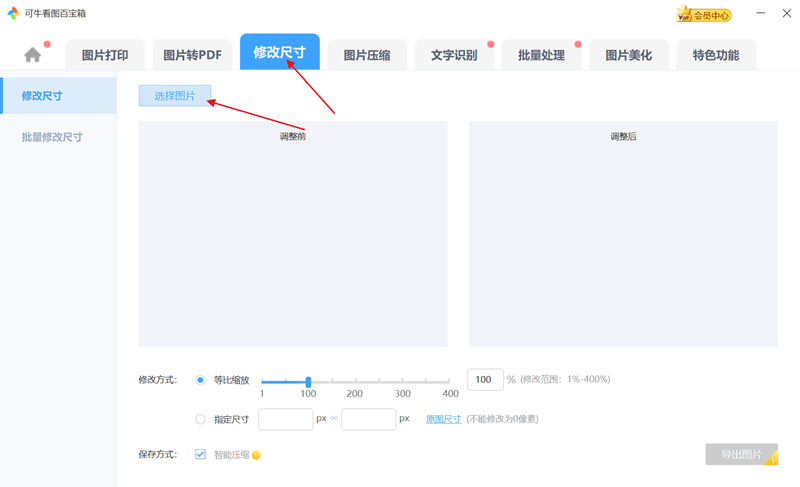Open the 图片压缩 tab
This screenshot has width=800, height=487.
point(367,56)
